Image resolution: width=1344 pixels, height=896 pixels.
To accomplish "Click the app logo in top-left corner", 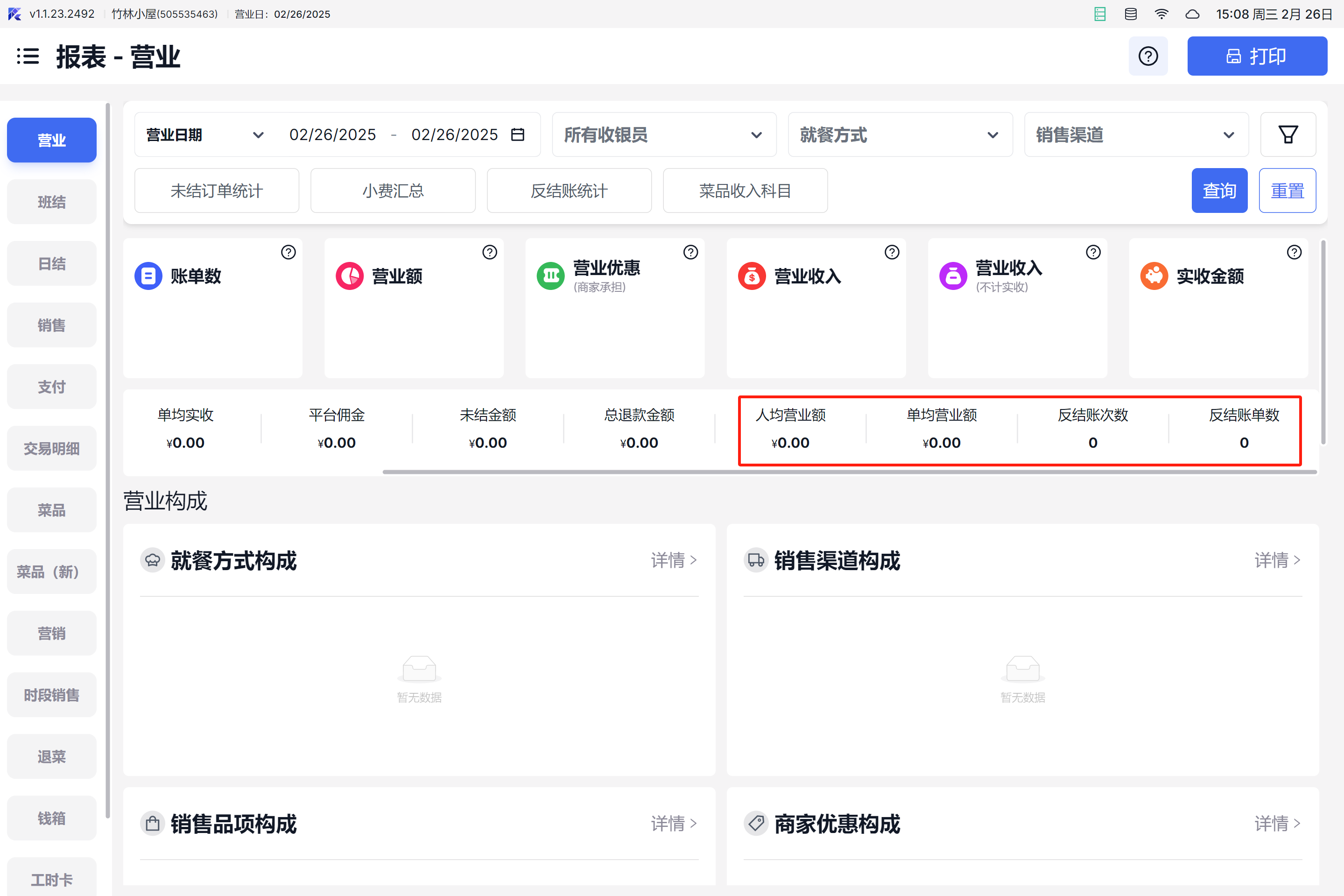I will pos(14,14).
